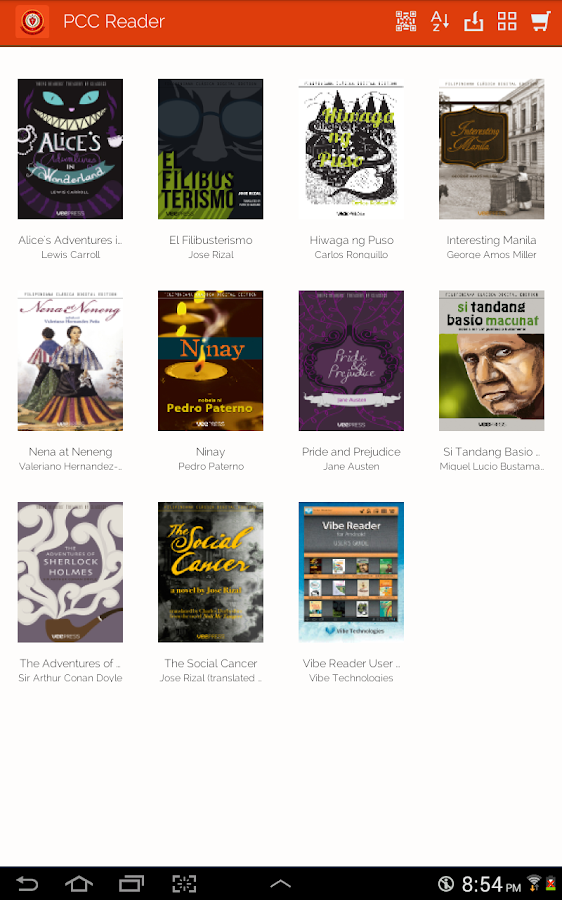This screenshot has height=900, width=562.
Task: Open the Ninay book by Pedro Paterno
Action: (211, 360)
